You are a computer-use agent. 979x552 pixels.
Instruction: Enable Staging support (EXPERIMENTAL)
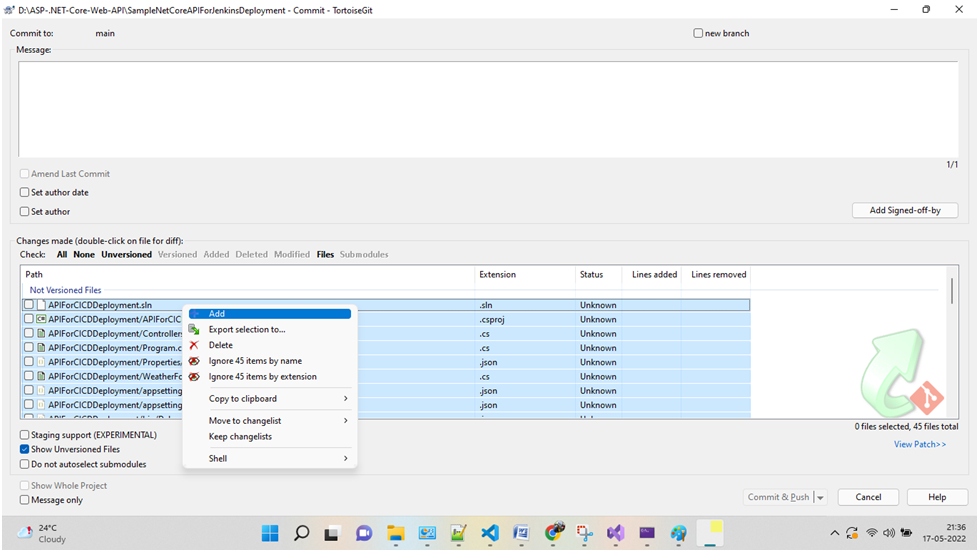pyautogui.click(x=24, y=435)
